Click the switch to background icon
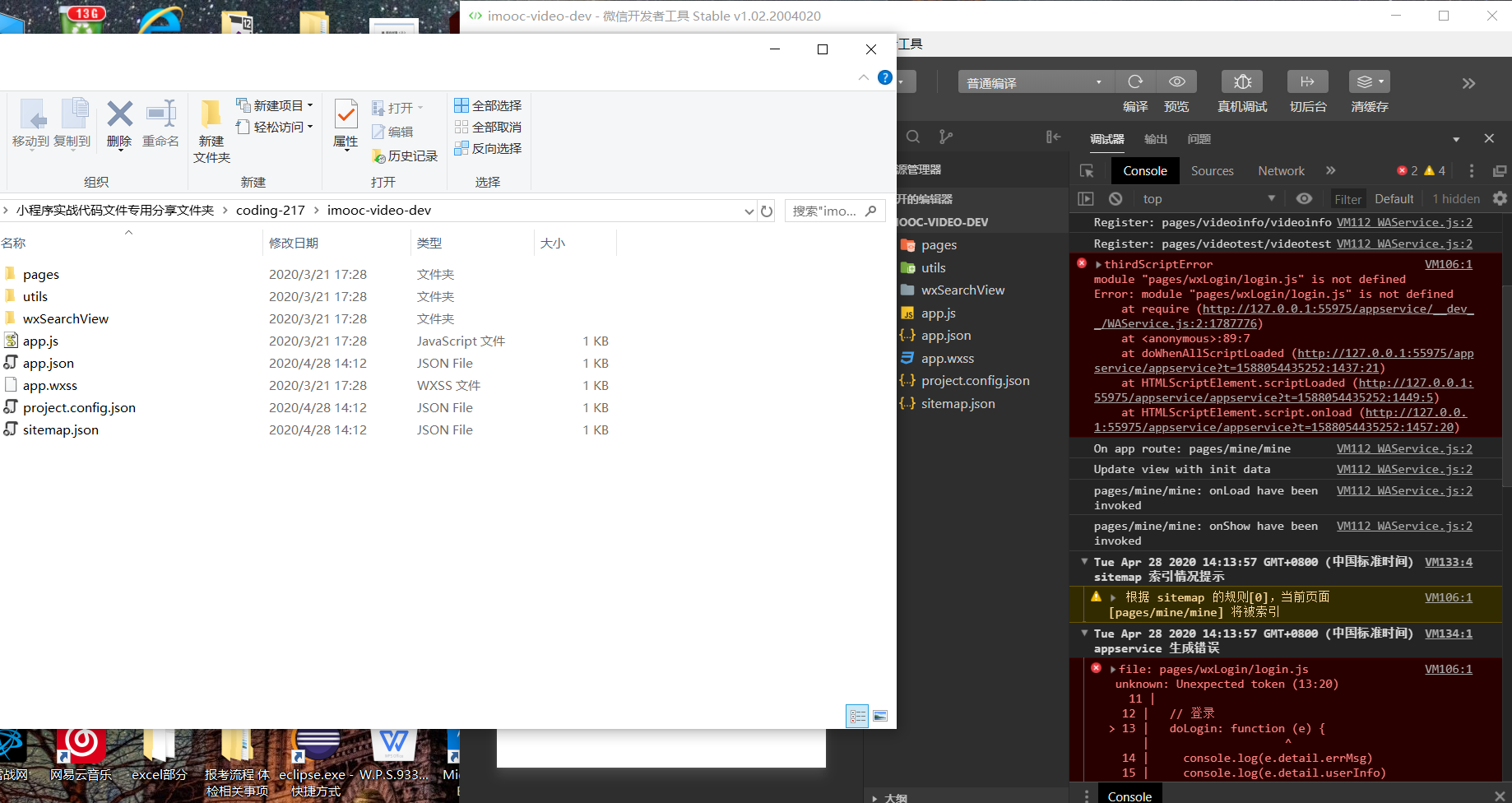The width and height of the screenshot is (1512, 803). tap(1307, 81)
